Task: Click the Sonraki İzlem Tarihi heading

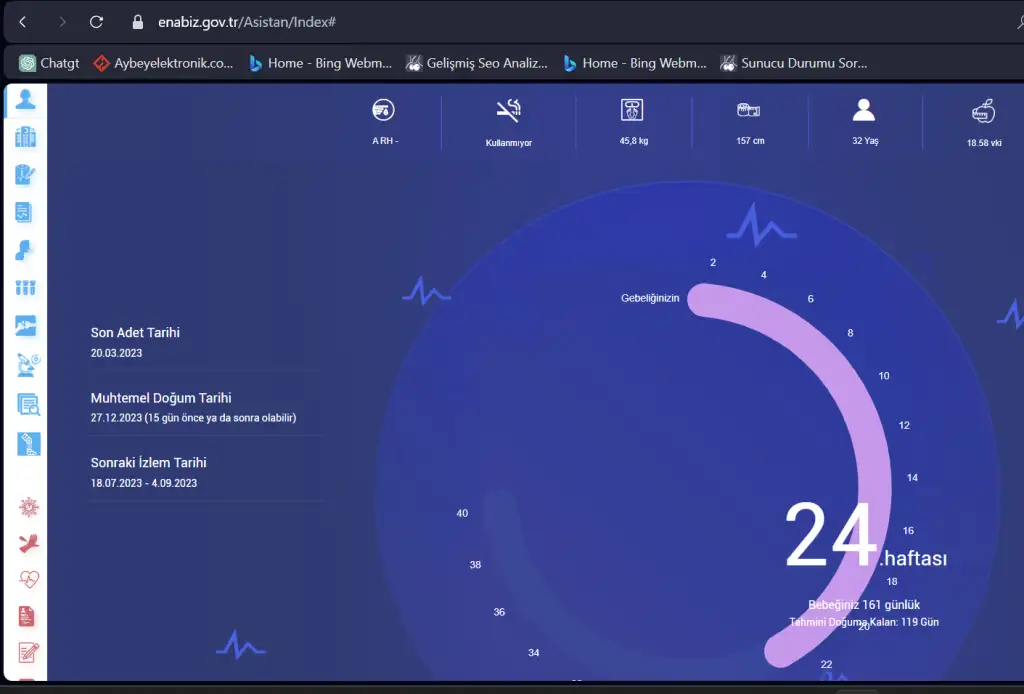Action: [148, 462]
